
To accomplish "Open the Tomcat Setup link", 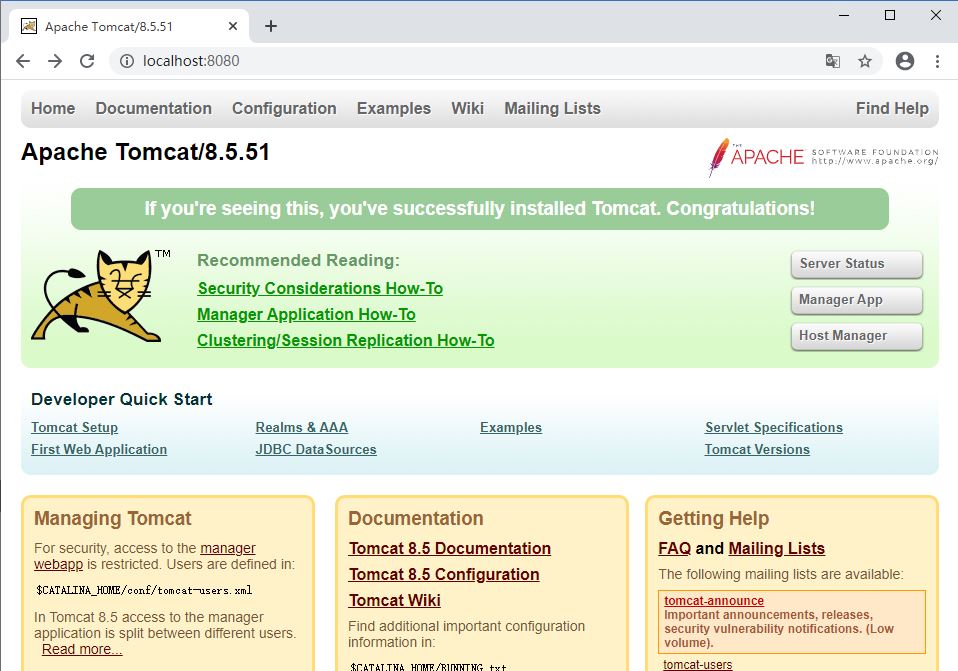I will click(x=75, y=428).
